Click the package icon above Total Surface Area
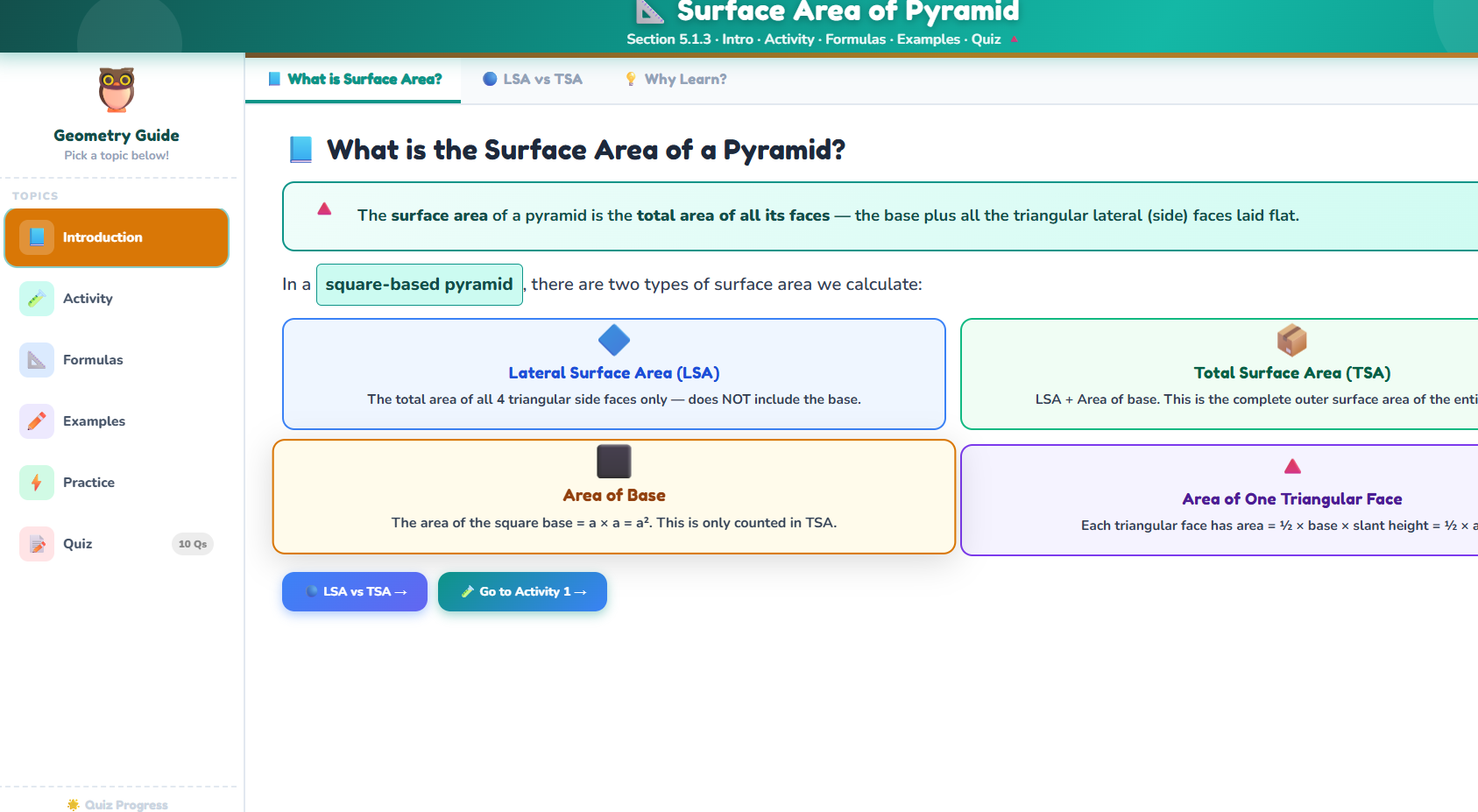Screen dimensions: 1478x812 point(1291,340)
